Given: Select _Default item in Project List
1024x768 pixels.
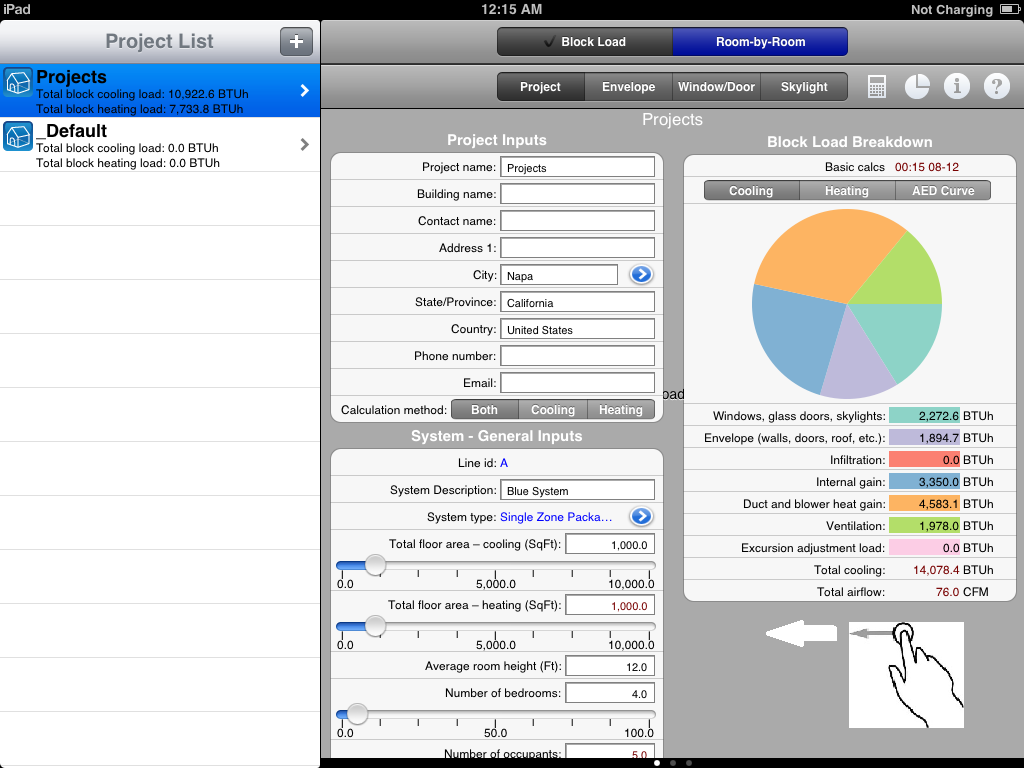Looking at the screenshot, I should pyautogui.click(x=160, y=144).
